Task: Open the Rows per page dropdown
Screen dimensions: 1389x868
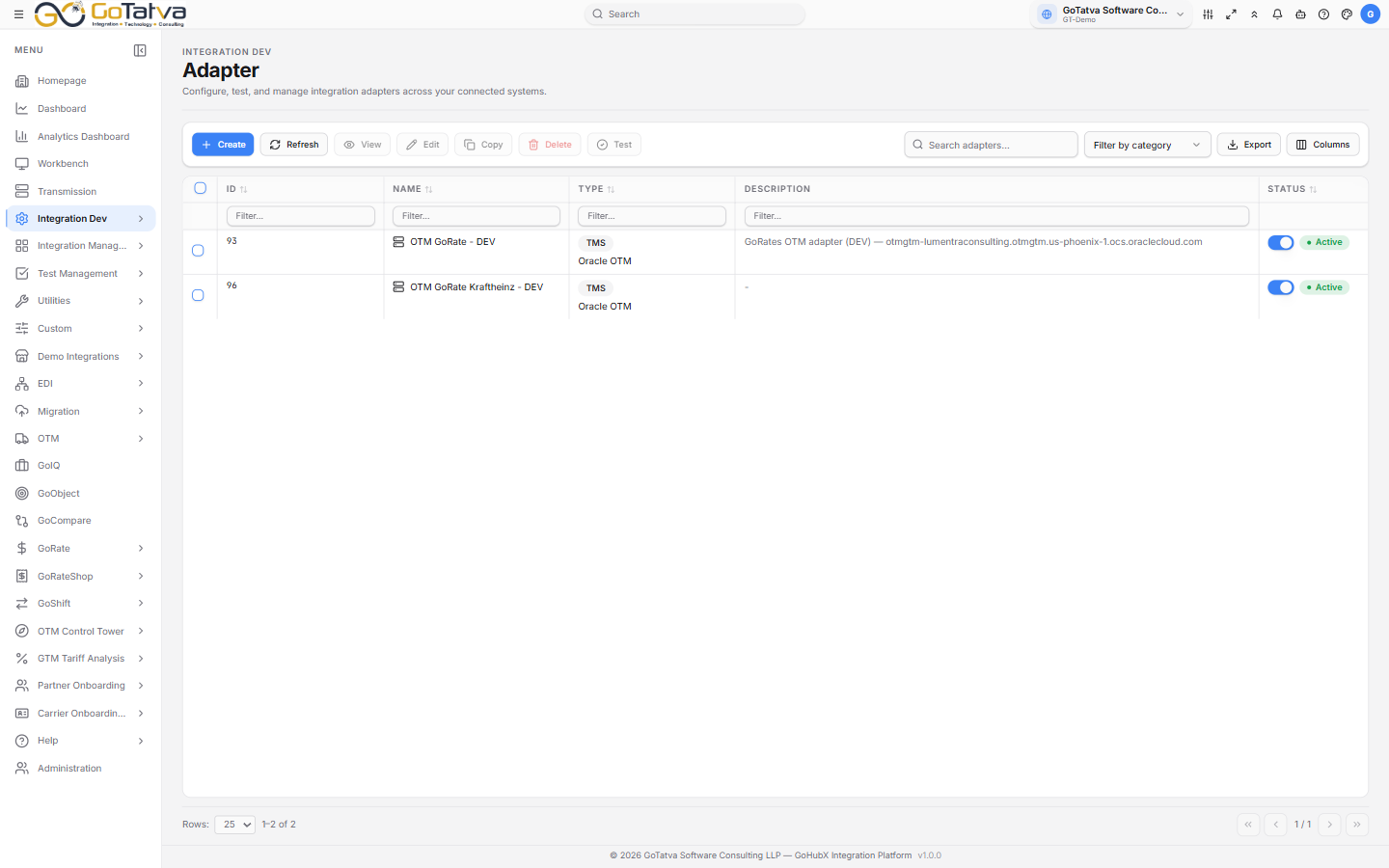Action: tap(235, 825)
